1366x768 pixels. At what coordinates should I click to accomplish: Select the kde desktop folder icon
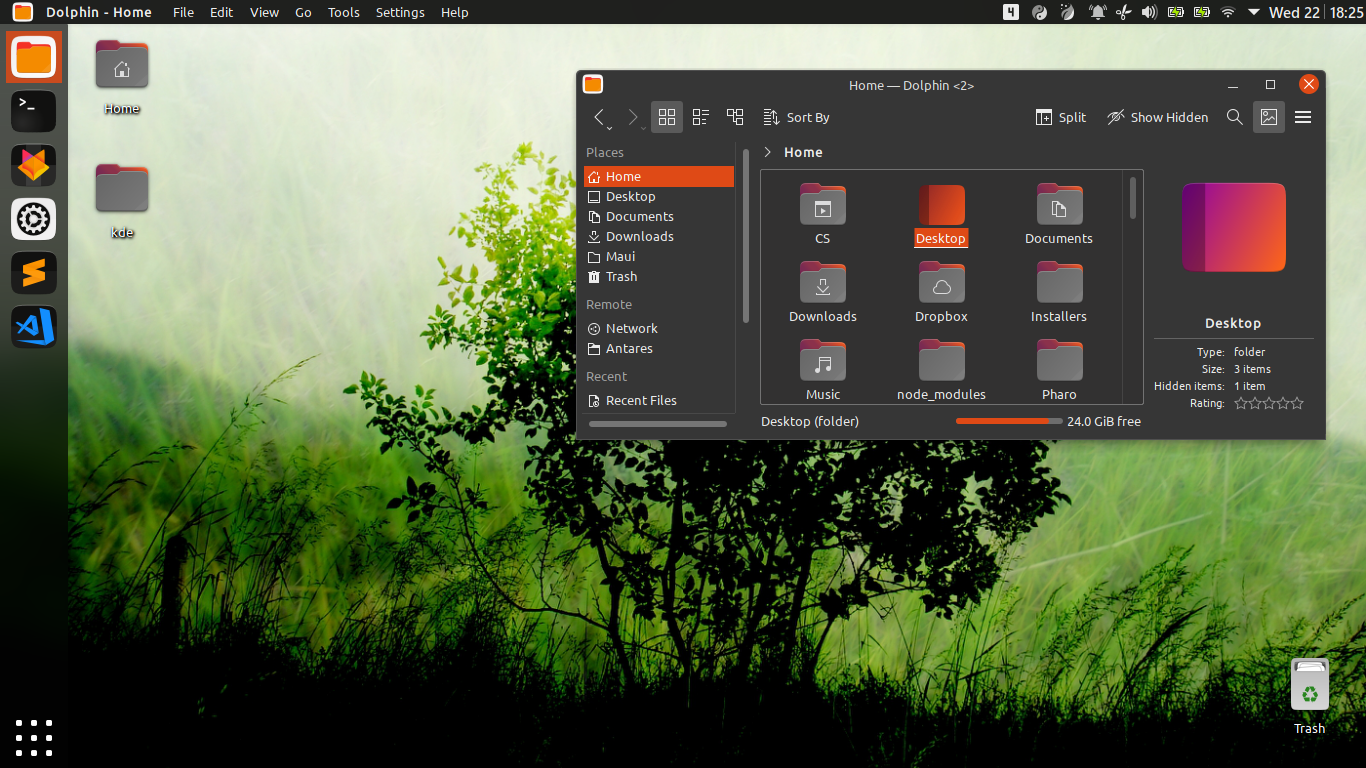point(122,189)
